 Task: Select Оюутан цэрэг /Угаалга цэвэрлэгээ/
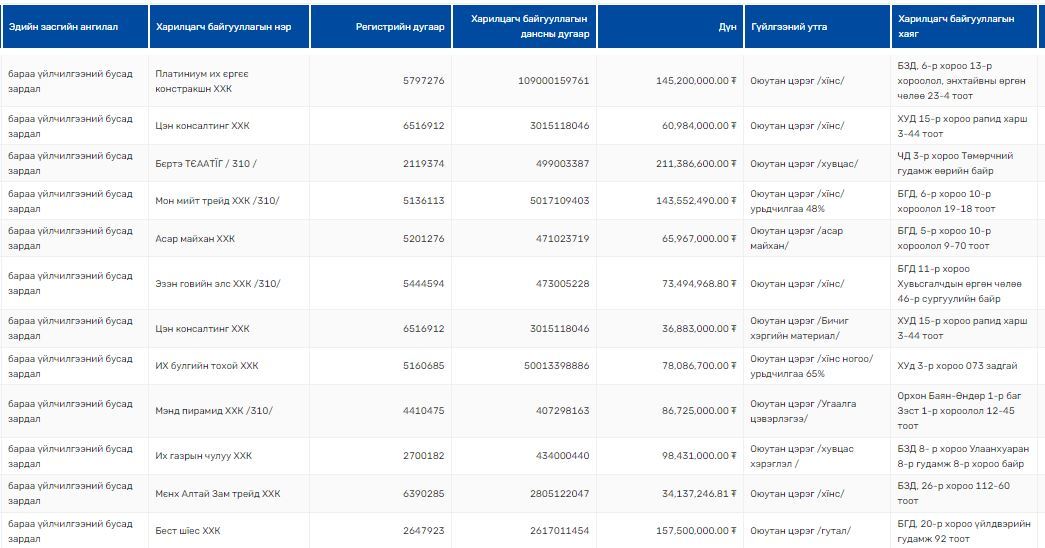(803, 411)
